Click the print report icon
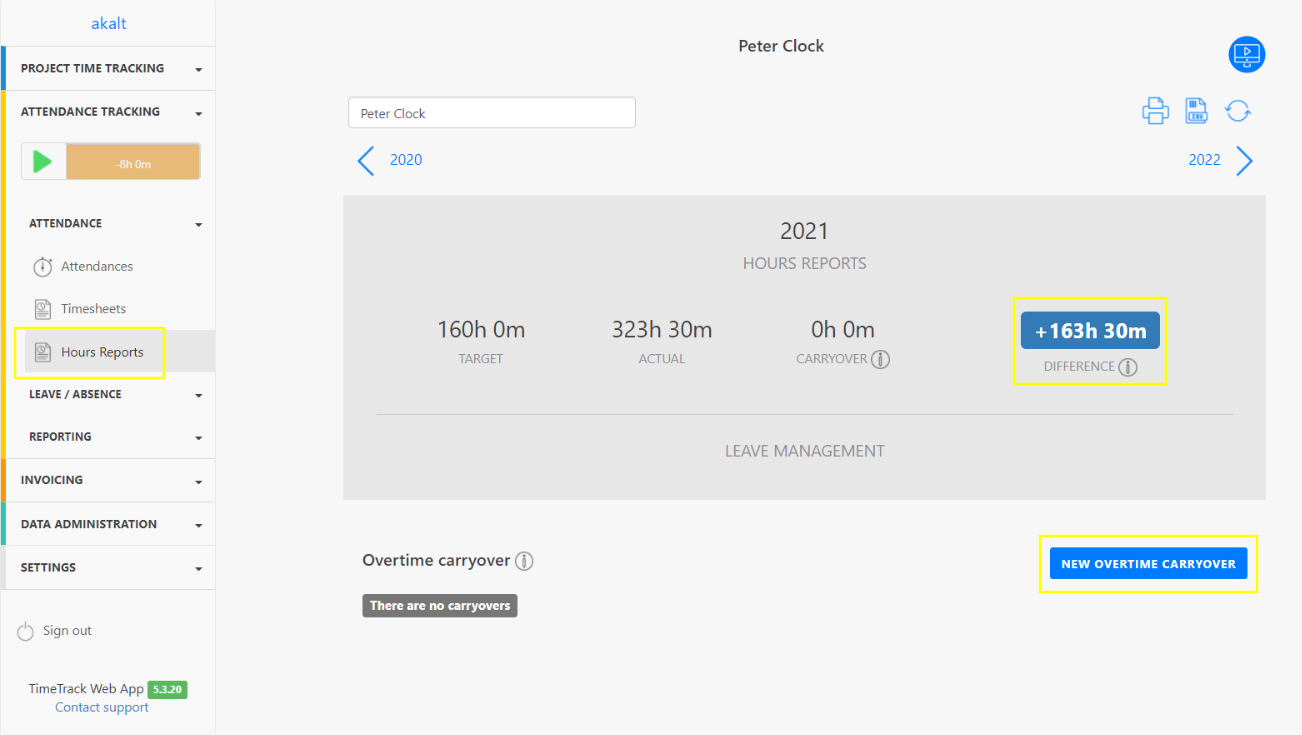This screenshot has width=1302, height=735. coord(1155,111)
